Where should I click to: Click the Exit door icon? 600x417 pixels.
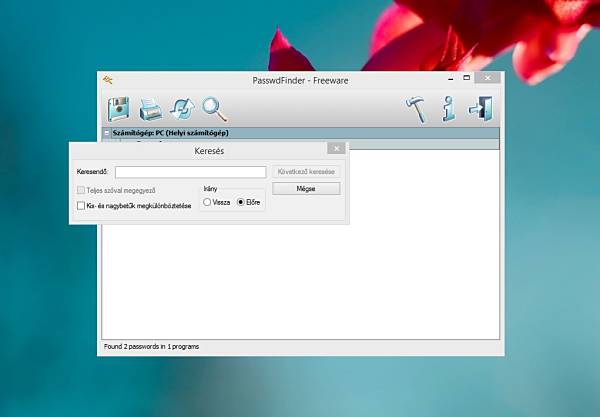coord(481,109)
